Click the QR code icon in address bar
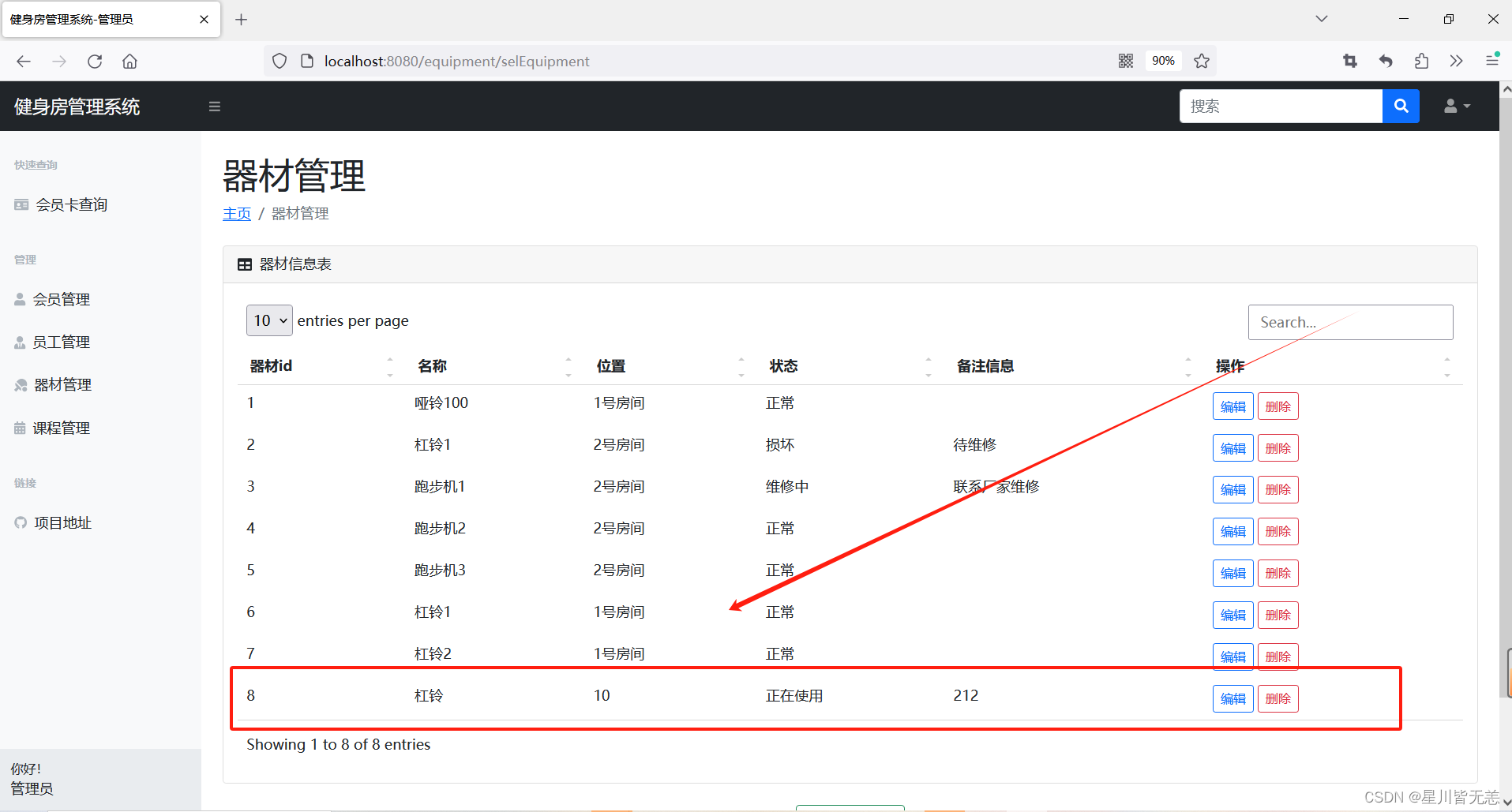 [x=1126, y=61]
